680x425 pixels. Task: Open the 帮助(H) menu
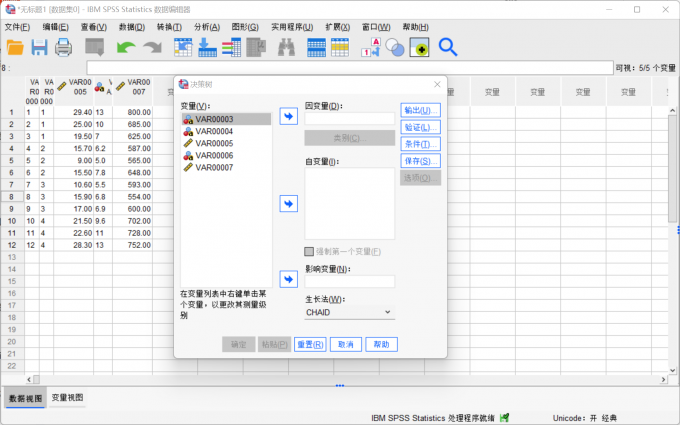415,27
